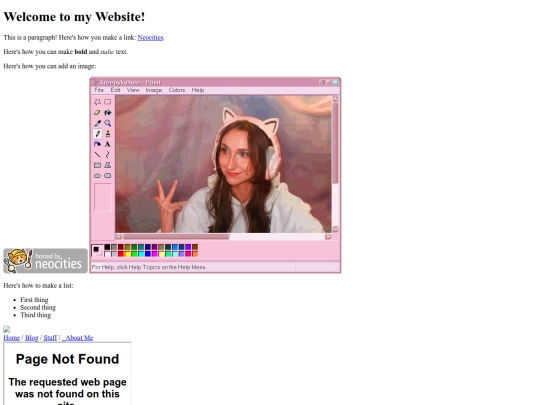Open the View menu in Paint
Screen dimensions: 540x405
coord(133,90)
